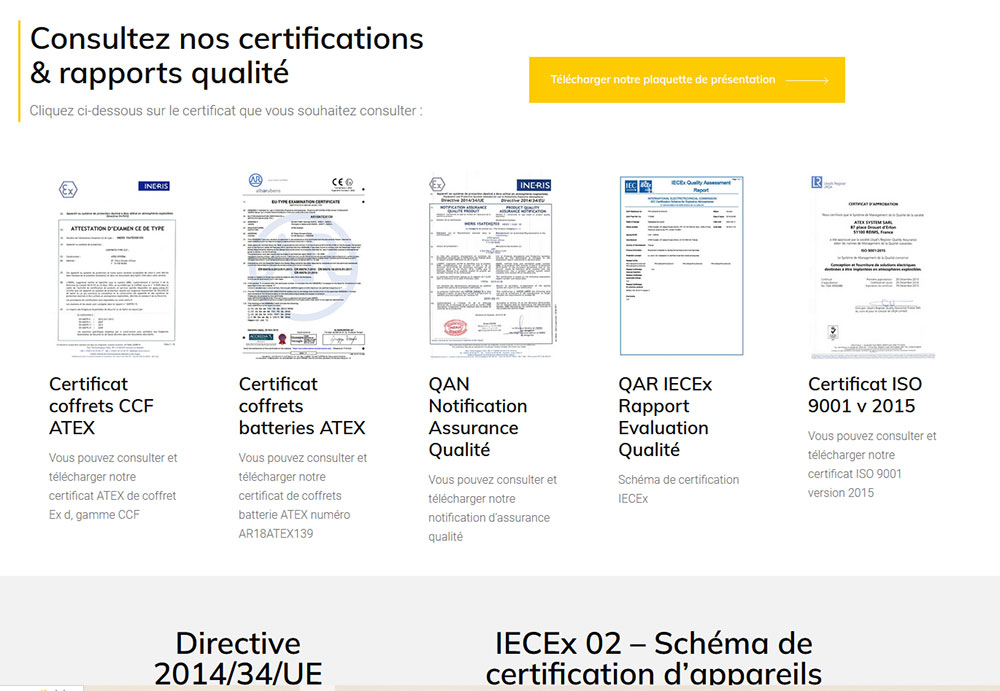Click description Schéma de certification IECEx
The width and height of the screenshot is (1000, 691).
coord(679,489)
